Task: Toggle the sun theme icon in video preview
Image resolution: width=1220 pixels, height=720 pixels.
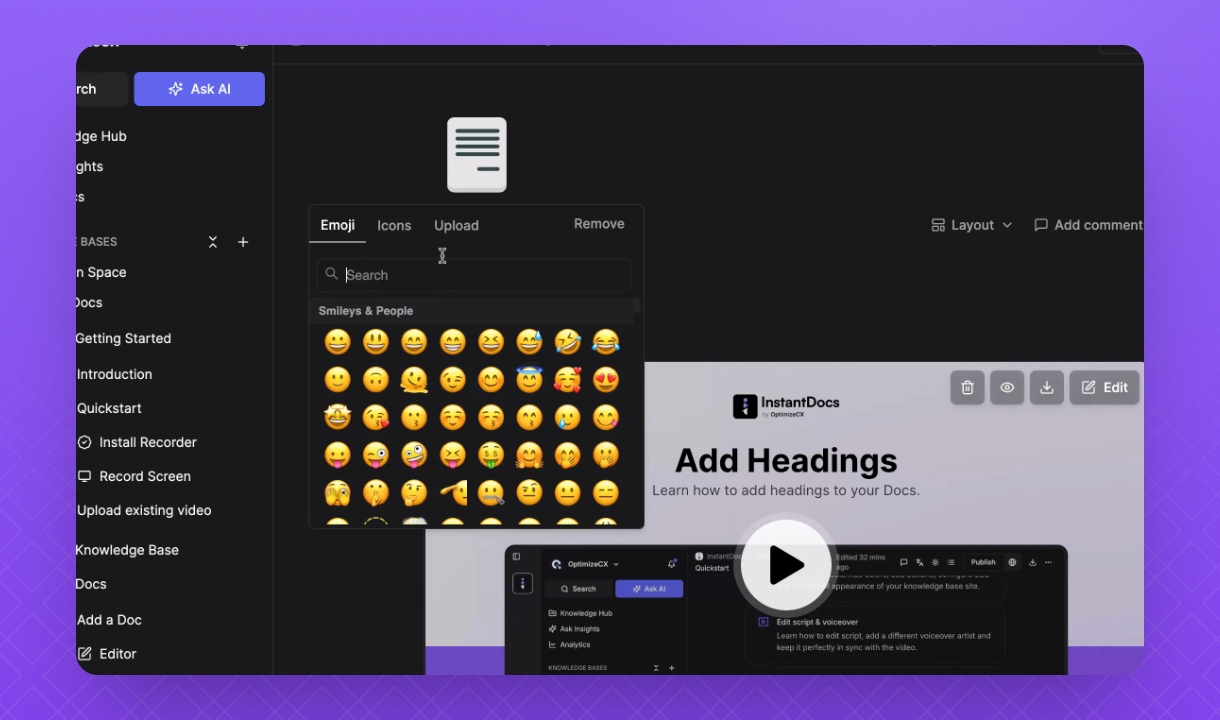Action: tap(935, 562)
